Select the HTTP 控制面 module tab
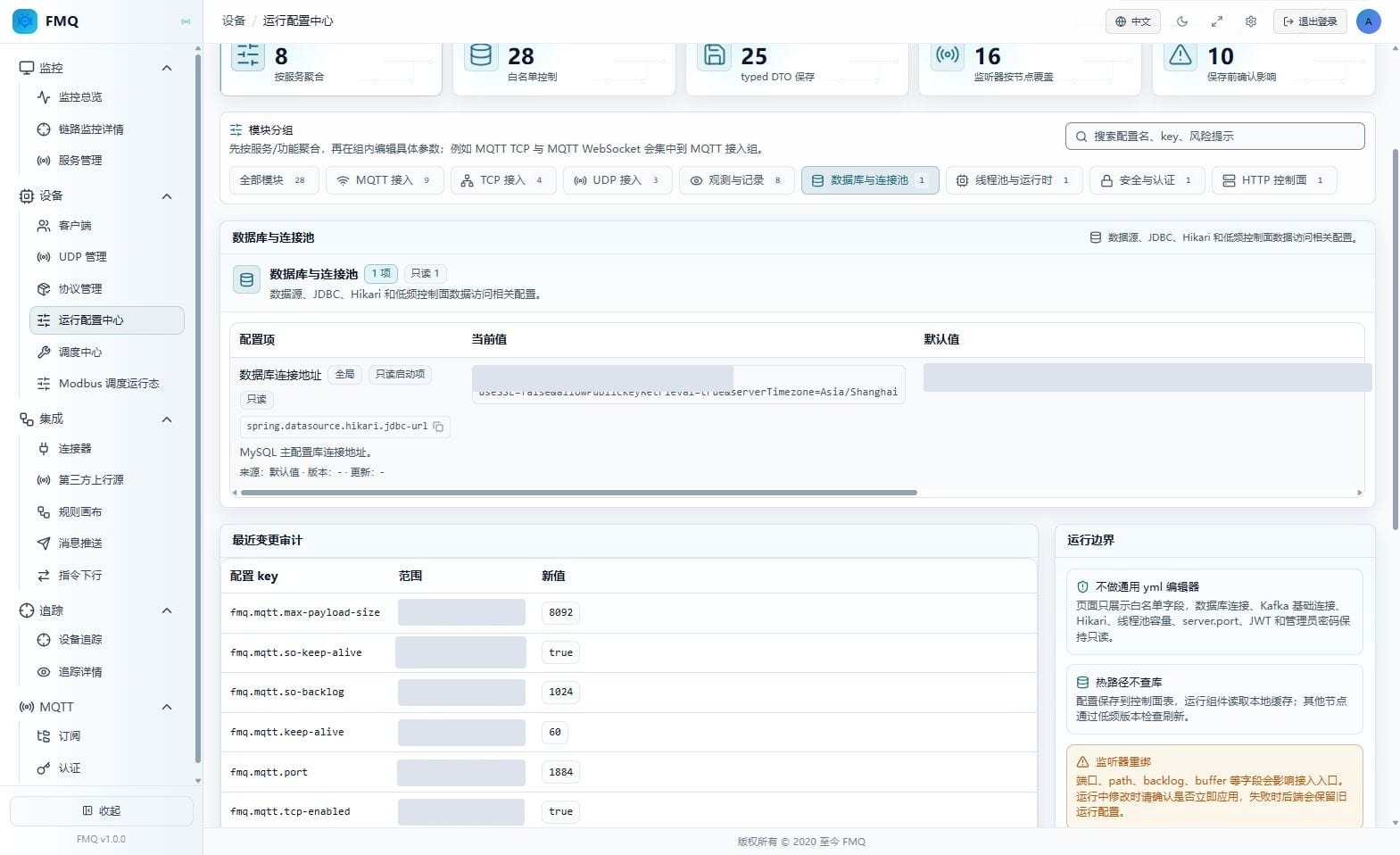Screen dimensions: 1400x855 pos(1273,180)
